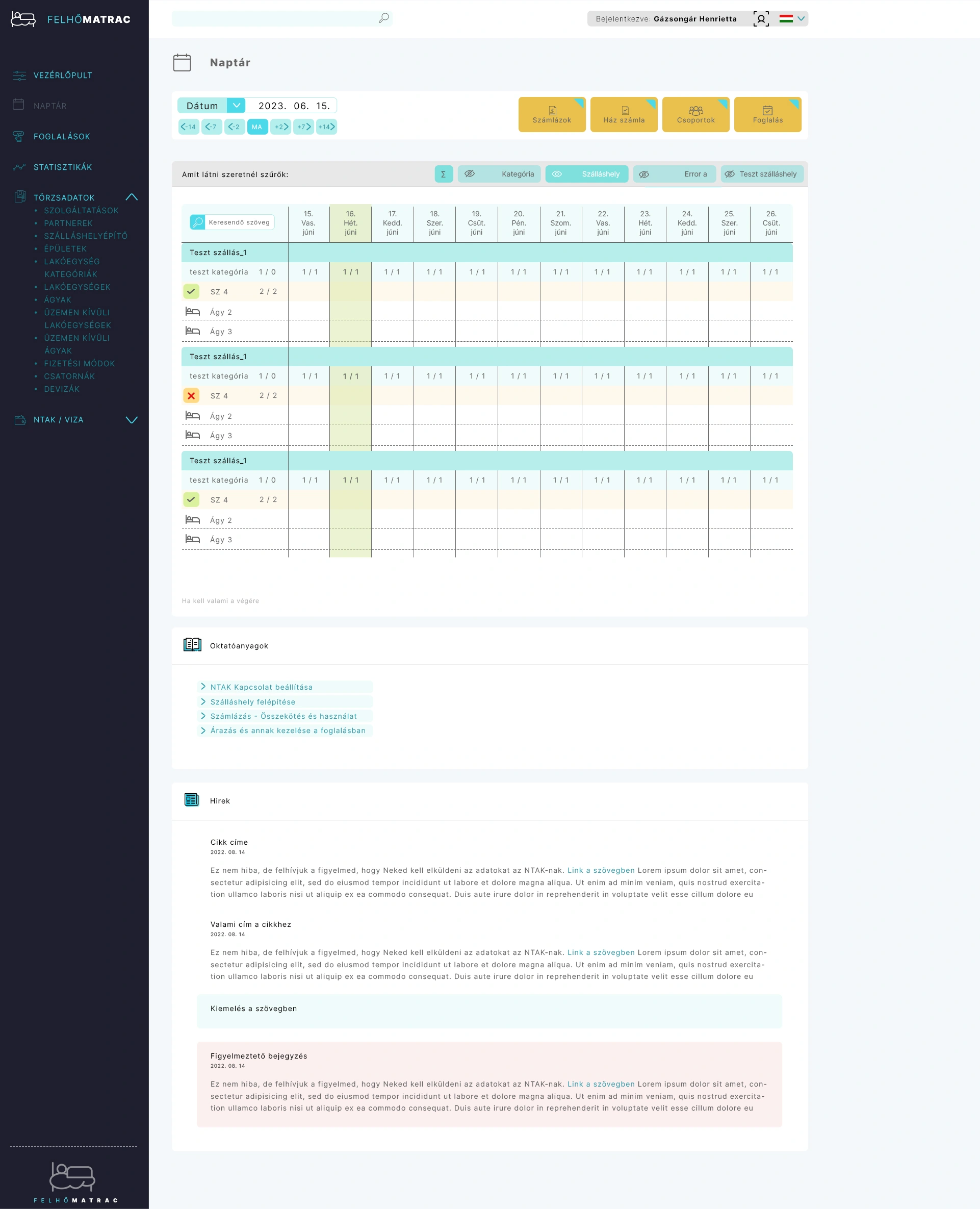The width and height of the screenshot is (980, 1209).
Task: Open the Ház számla button
Action: [623, 115]
